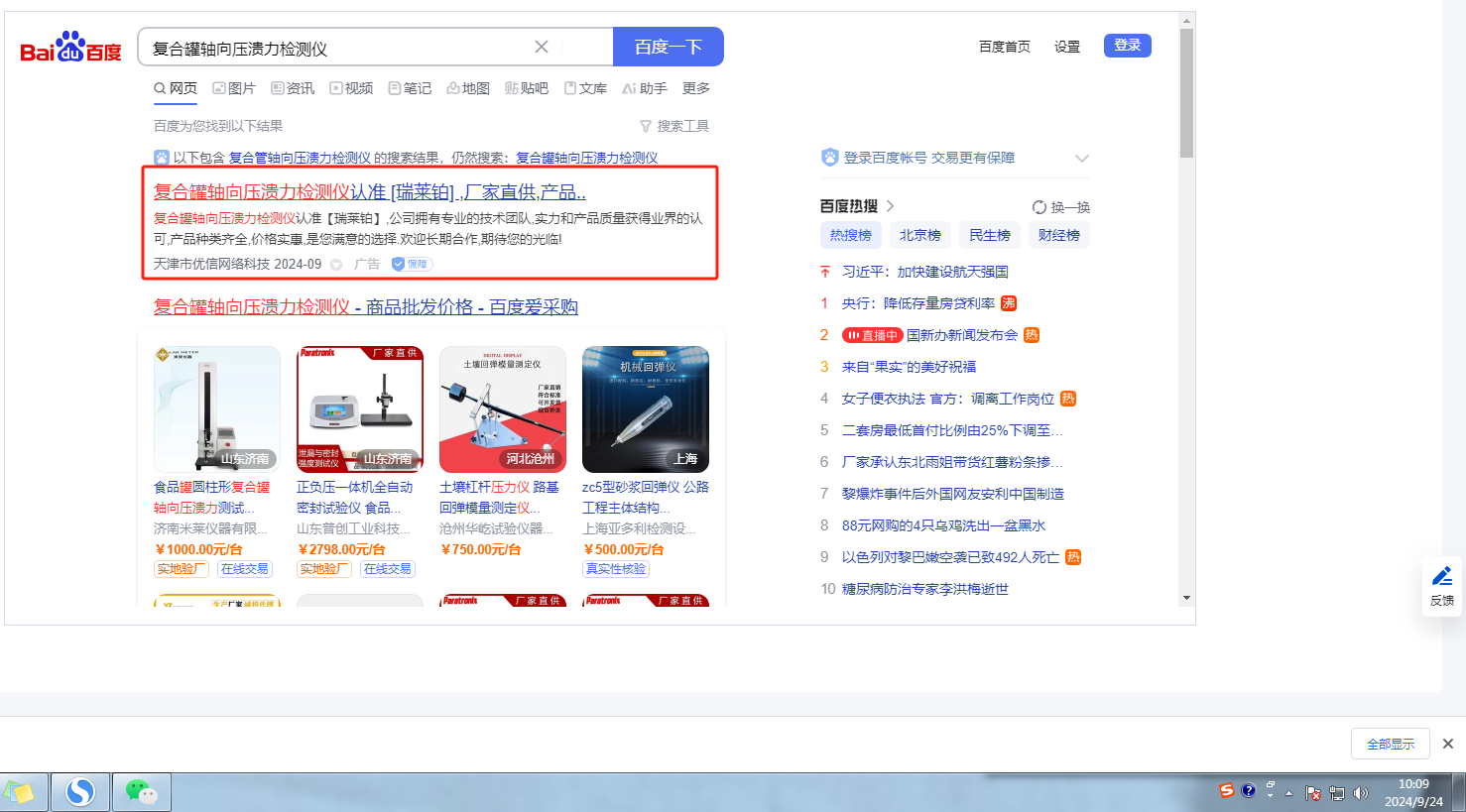Open the 搜索工具 filter
The image size is (1466, 812).
(x=674, y=126)
